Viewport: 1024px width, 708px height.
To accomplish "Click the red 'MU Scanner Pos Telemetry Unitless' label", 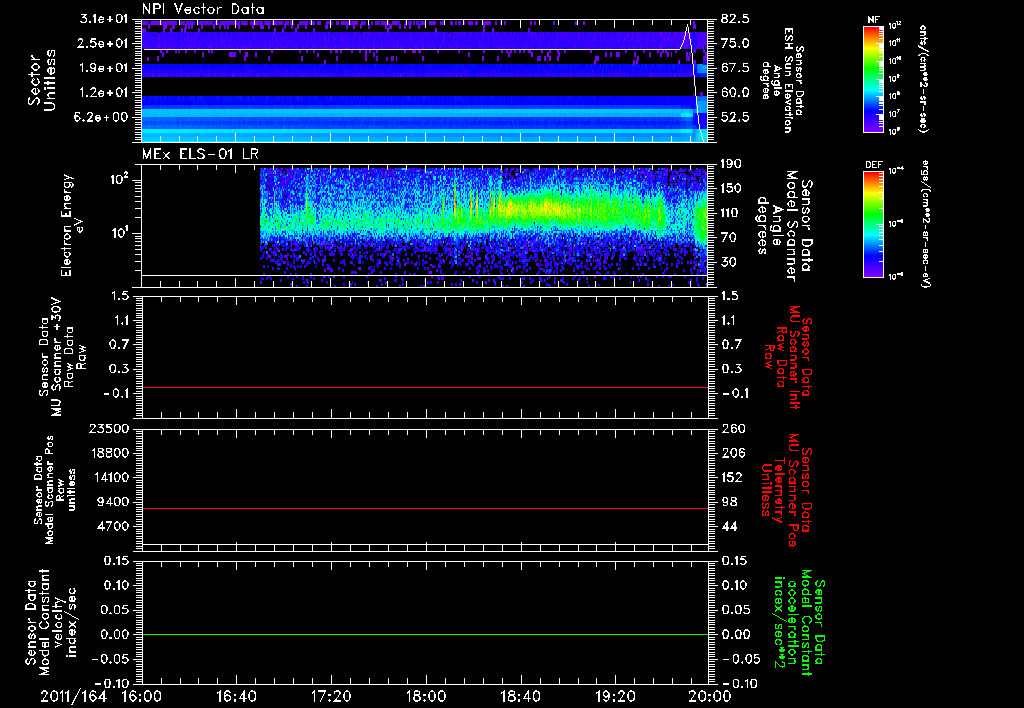I will 786,490.
